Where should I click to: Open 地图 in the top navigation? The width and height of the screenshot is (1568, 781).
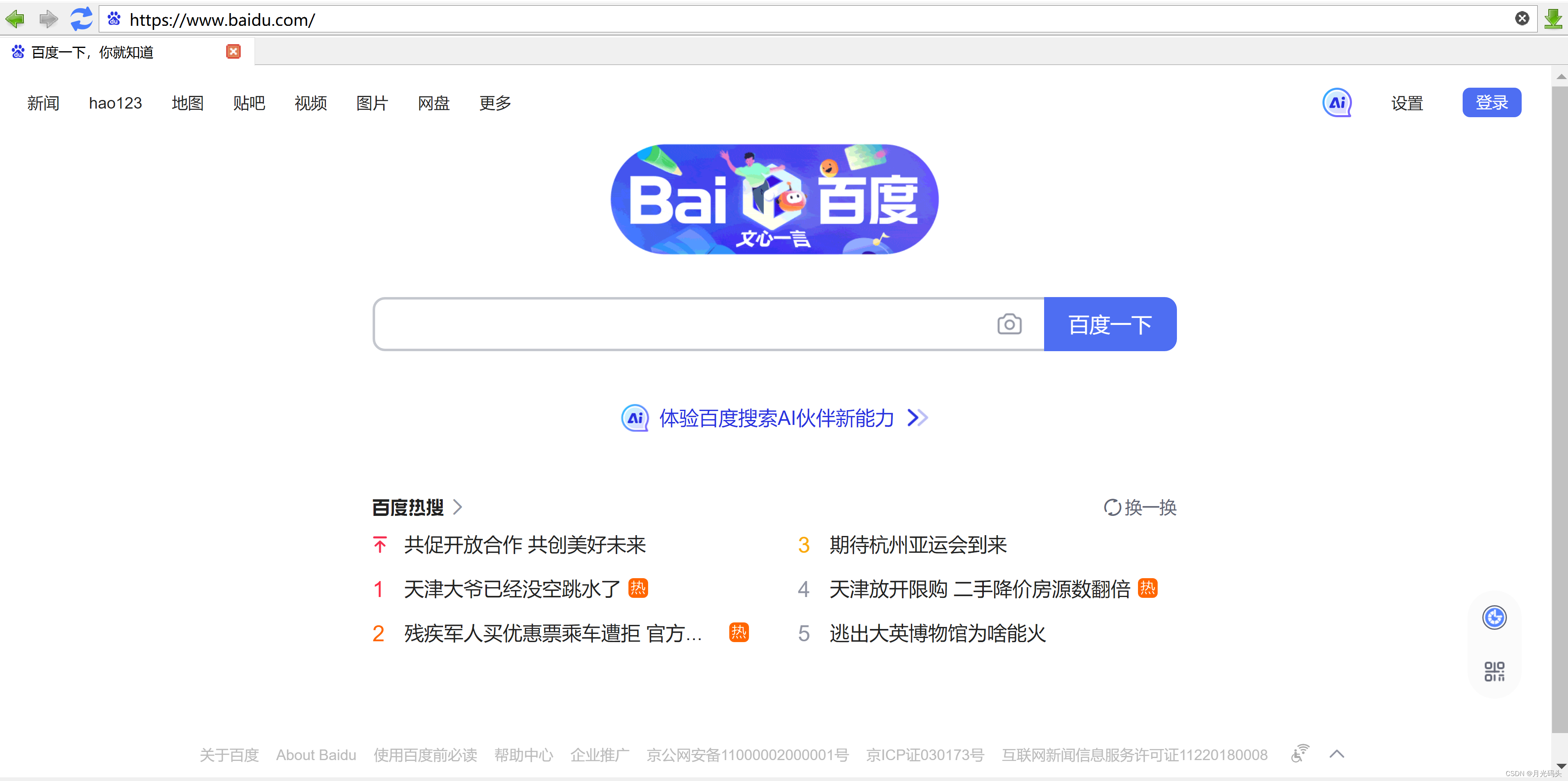pyautogui.click(x=187, y=103)
